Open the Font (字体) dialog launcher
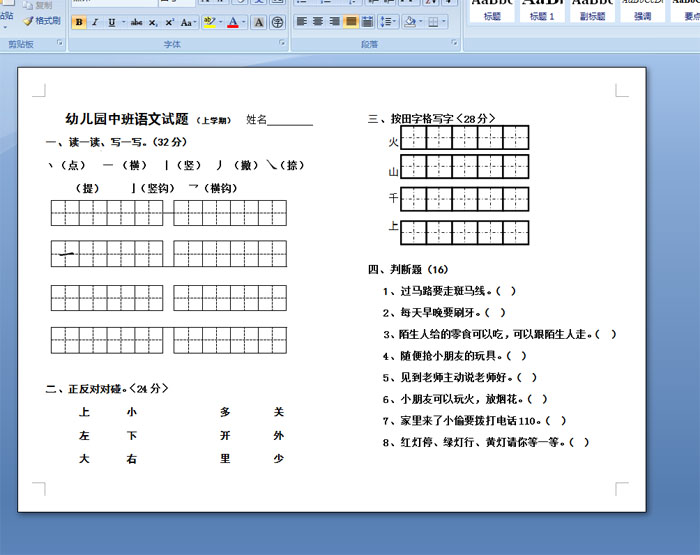This screenshot has width=700, height=555. (282, 43)
